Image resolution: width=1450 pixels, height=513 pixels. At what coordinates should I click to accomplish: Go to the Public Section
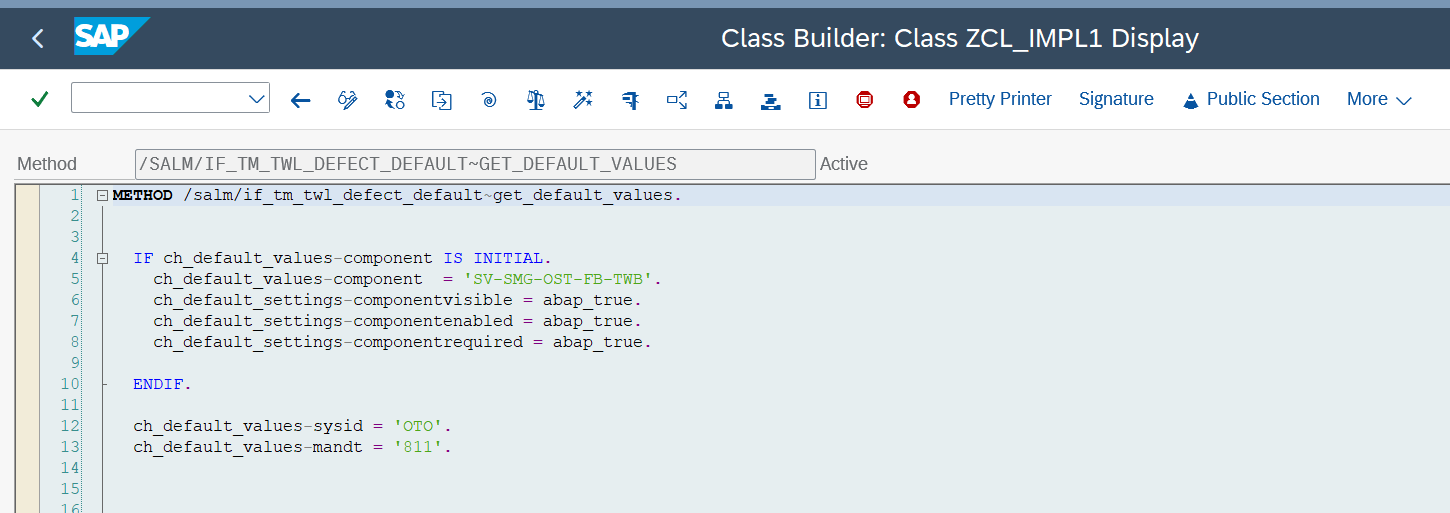point(1251,99)
